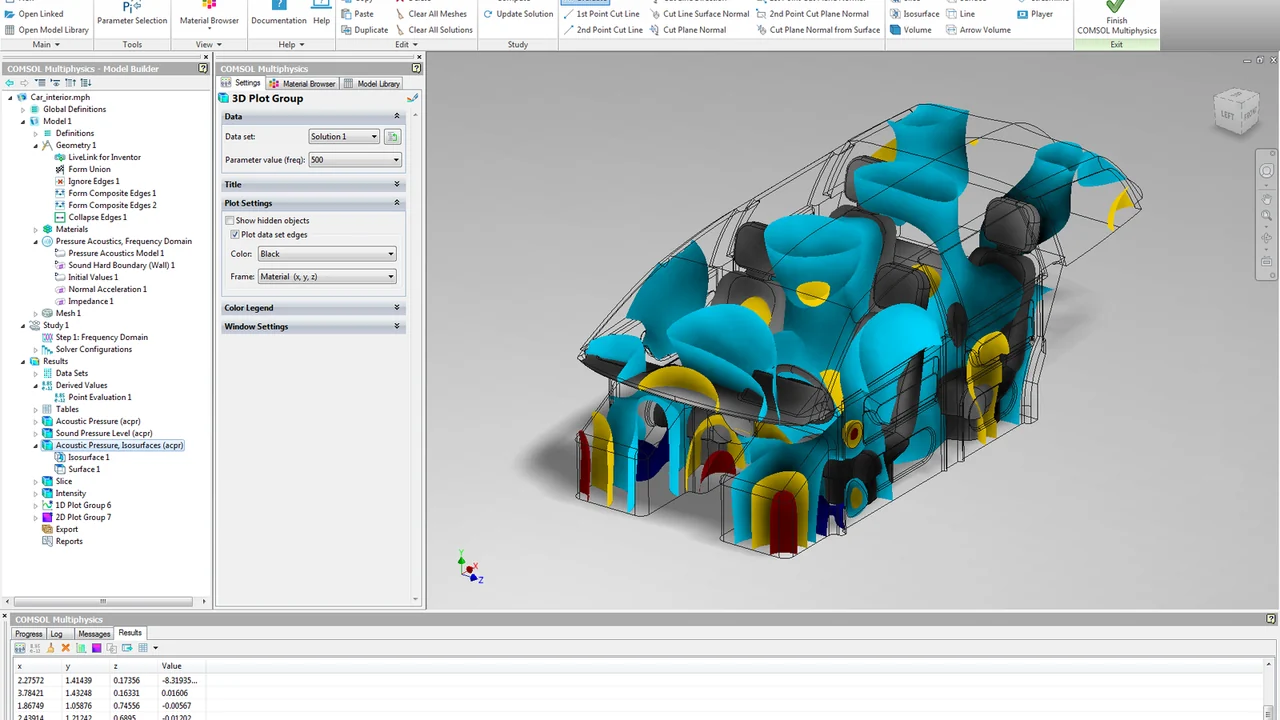Select Normal Acceleration 1 tree node
The image size is (1280, 720).
[107, 290]
